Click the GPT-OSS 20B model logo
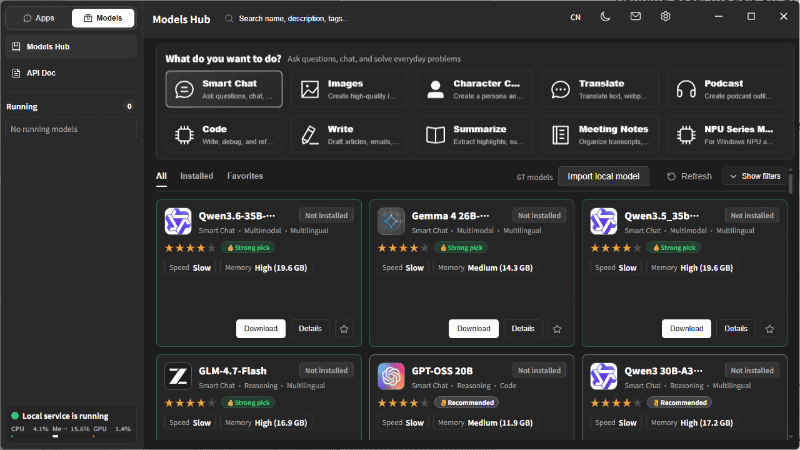This screenshot has width=800, height=450. [391, 376]
